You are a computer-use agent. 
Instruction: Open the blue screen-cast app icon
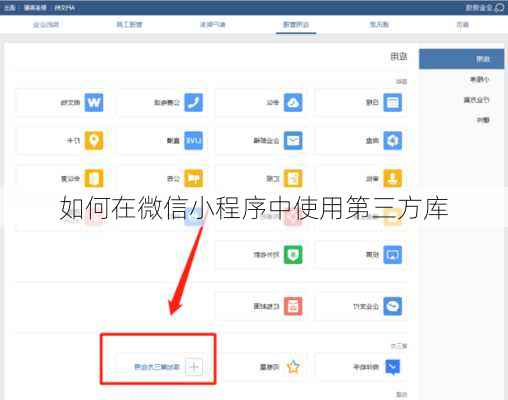(x=392, y=255)
